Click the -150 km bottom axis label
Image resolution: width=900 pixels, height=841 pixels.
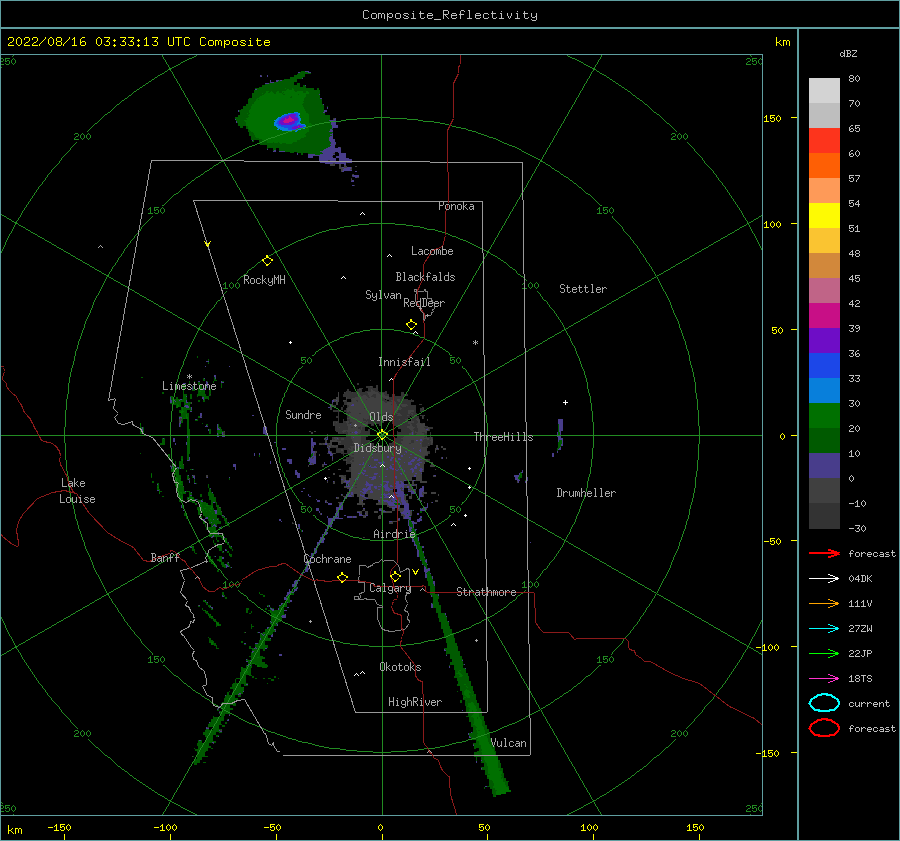[59, 827]
